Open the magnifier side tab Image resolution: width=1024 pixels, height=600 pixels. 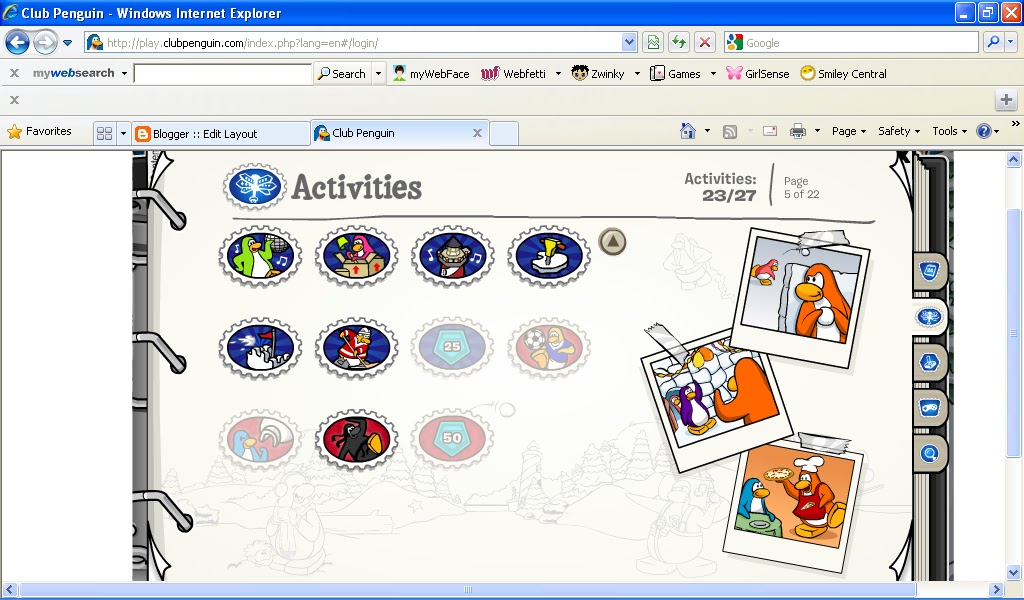(x=929, y=453)
